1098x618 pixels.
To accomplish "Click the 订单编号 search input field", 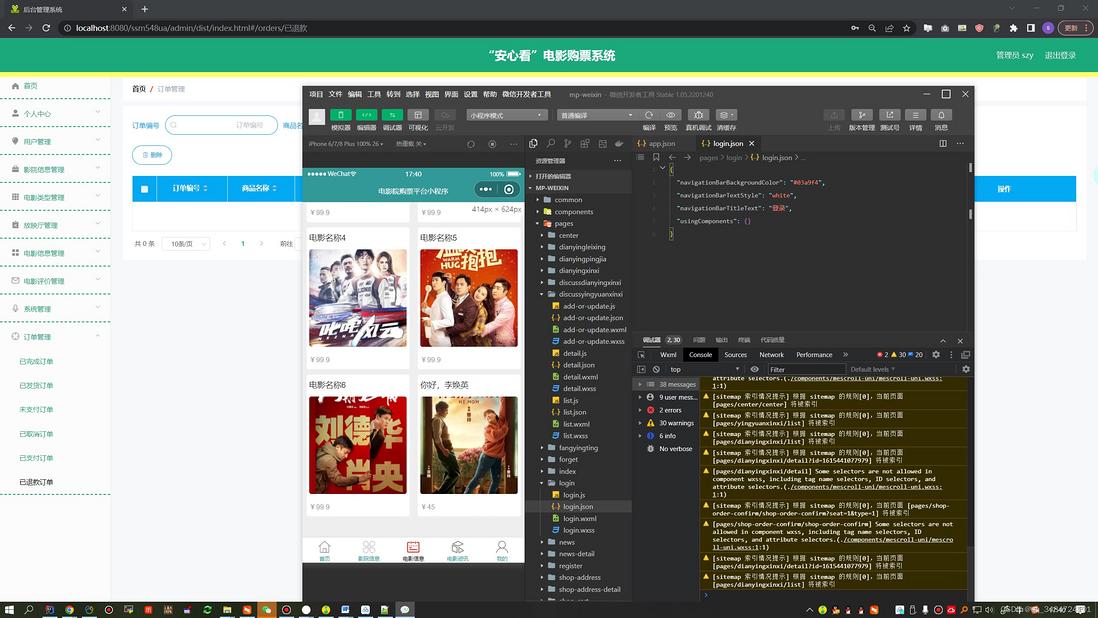I will click(x=221, y=125).
